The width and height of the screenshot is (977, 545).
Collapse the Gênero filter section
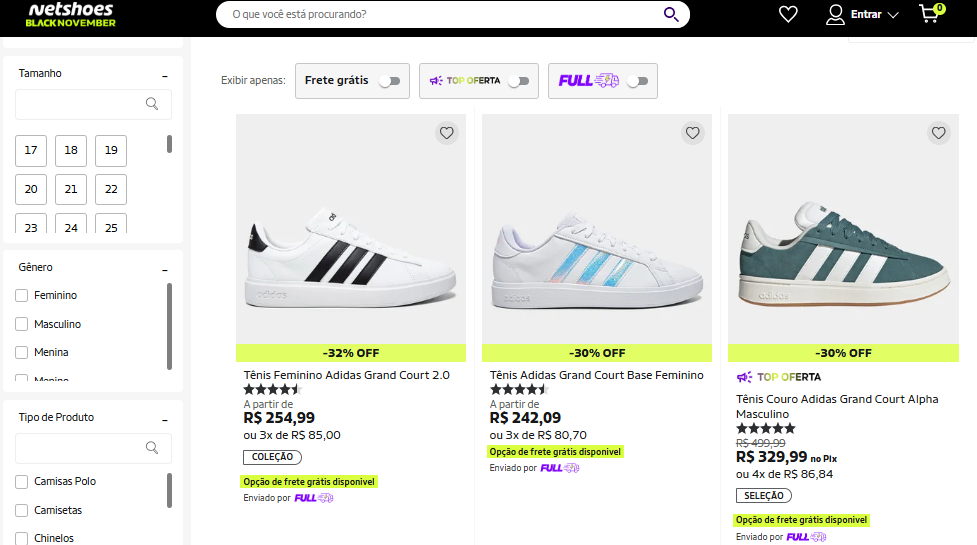click(x=164, y=269)
